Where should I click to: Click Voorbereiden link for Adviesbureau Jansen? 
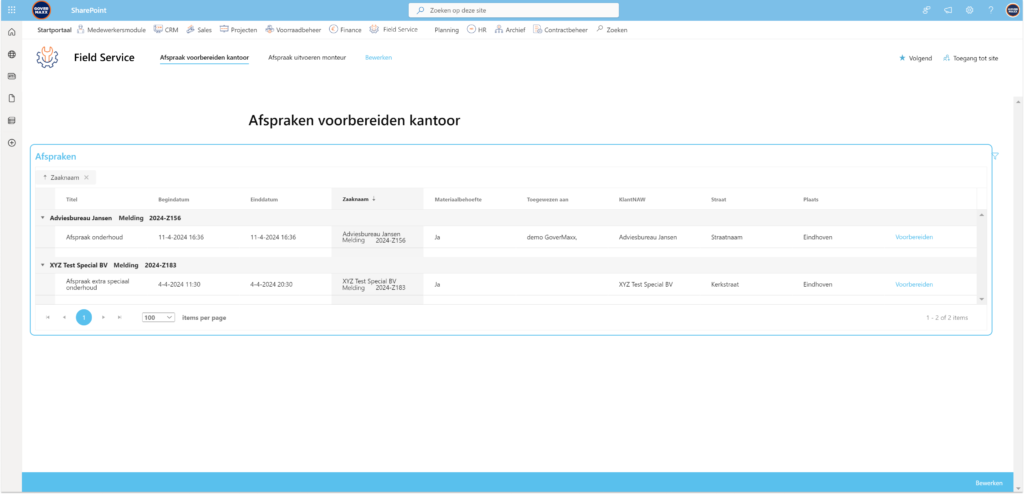[914, 237]
